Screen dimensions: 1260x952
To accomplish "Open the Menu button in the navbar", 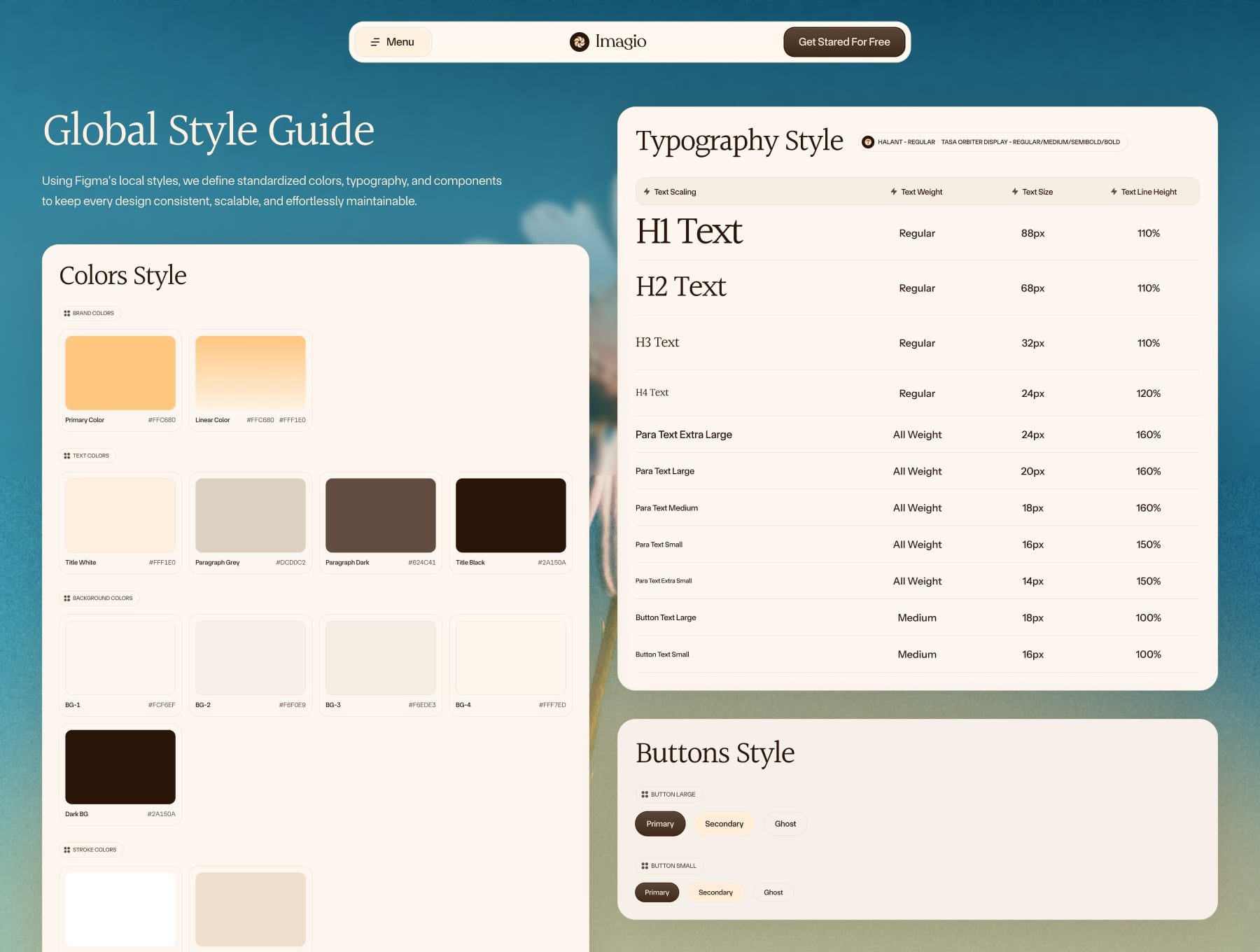I will tap(393, 42).
